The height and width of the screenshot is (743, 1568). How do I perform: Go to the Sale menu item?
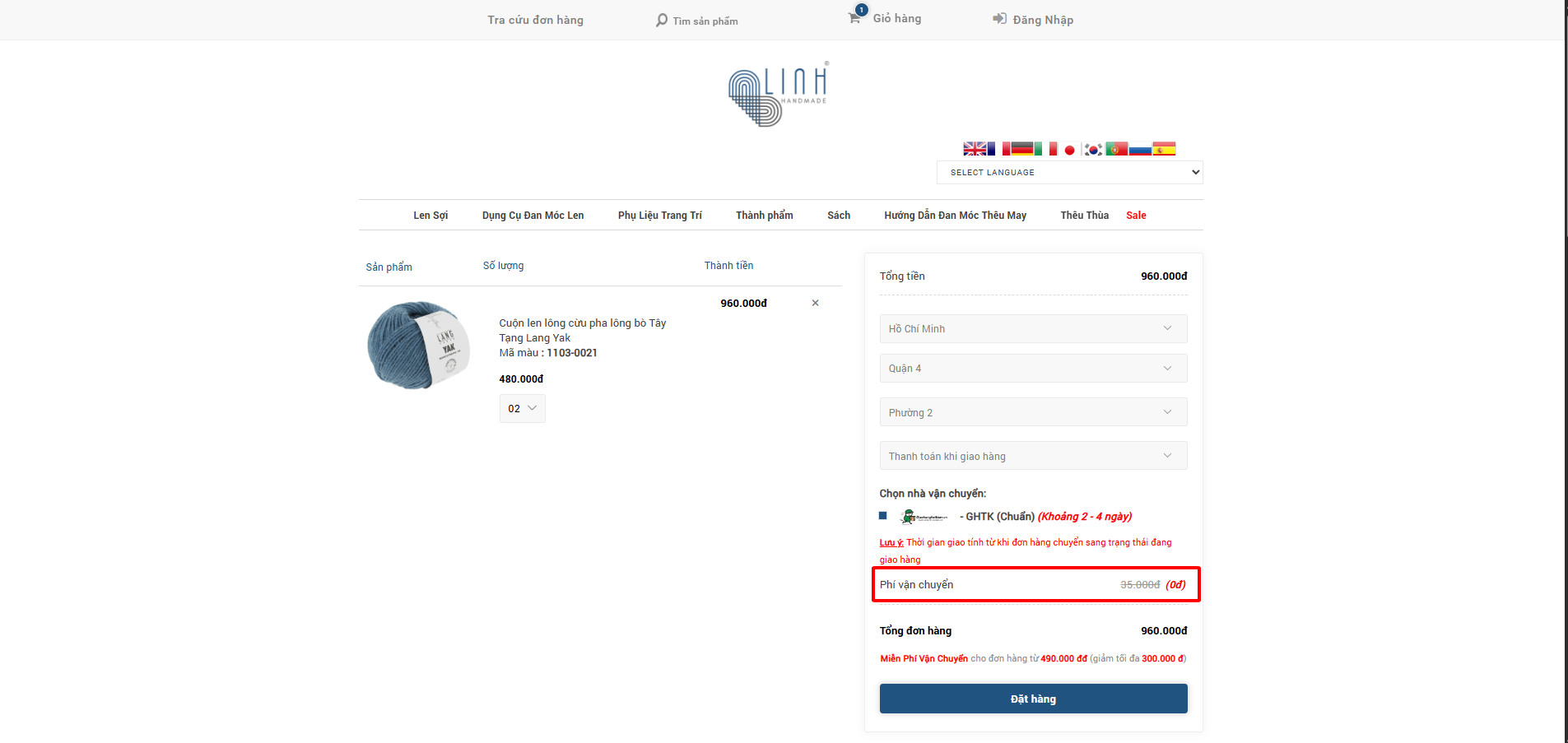tap(1136, 216)
